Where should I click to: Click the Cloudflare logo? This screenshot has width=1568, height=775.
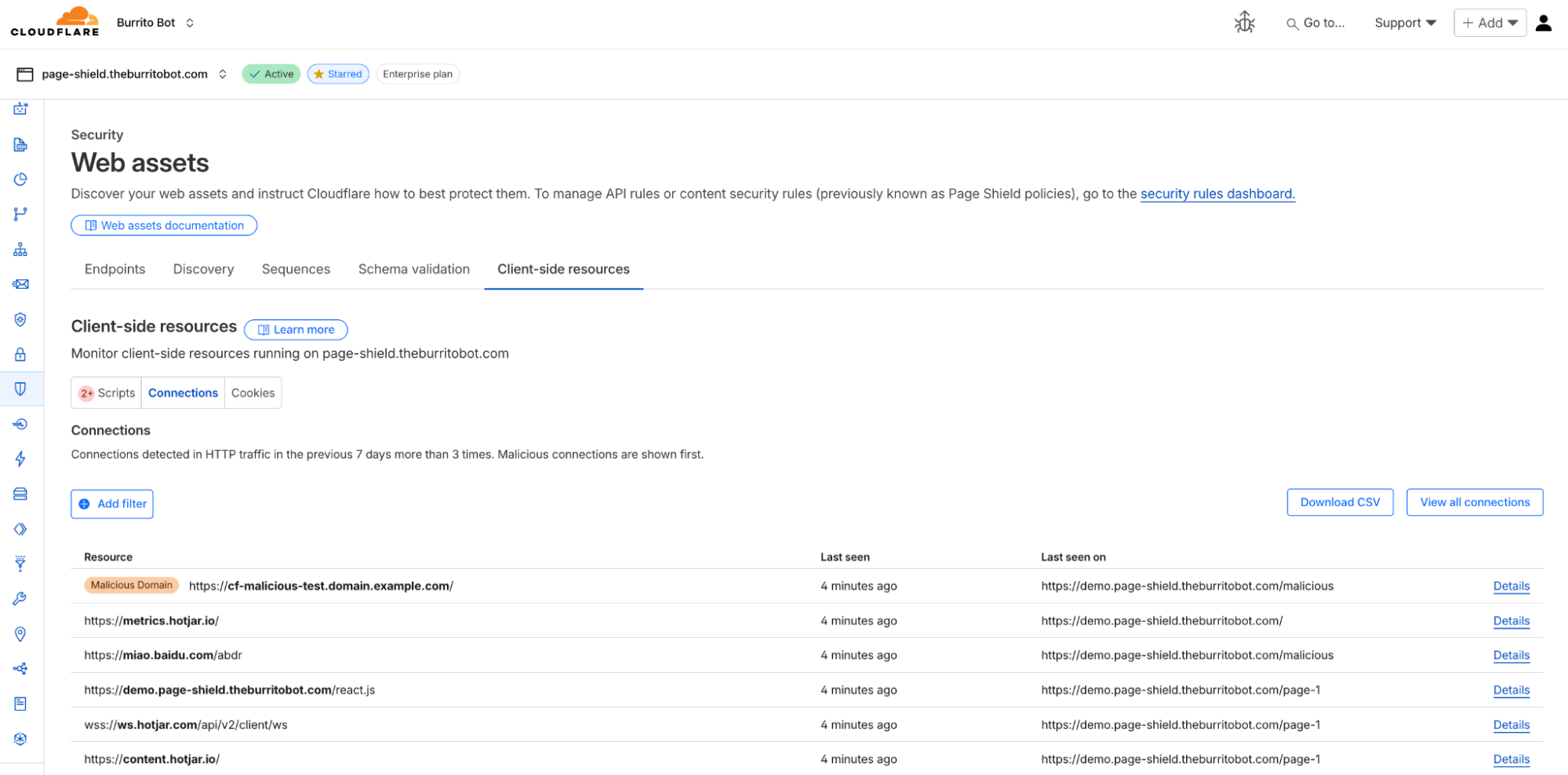coord(55,22)
